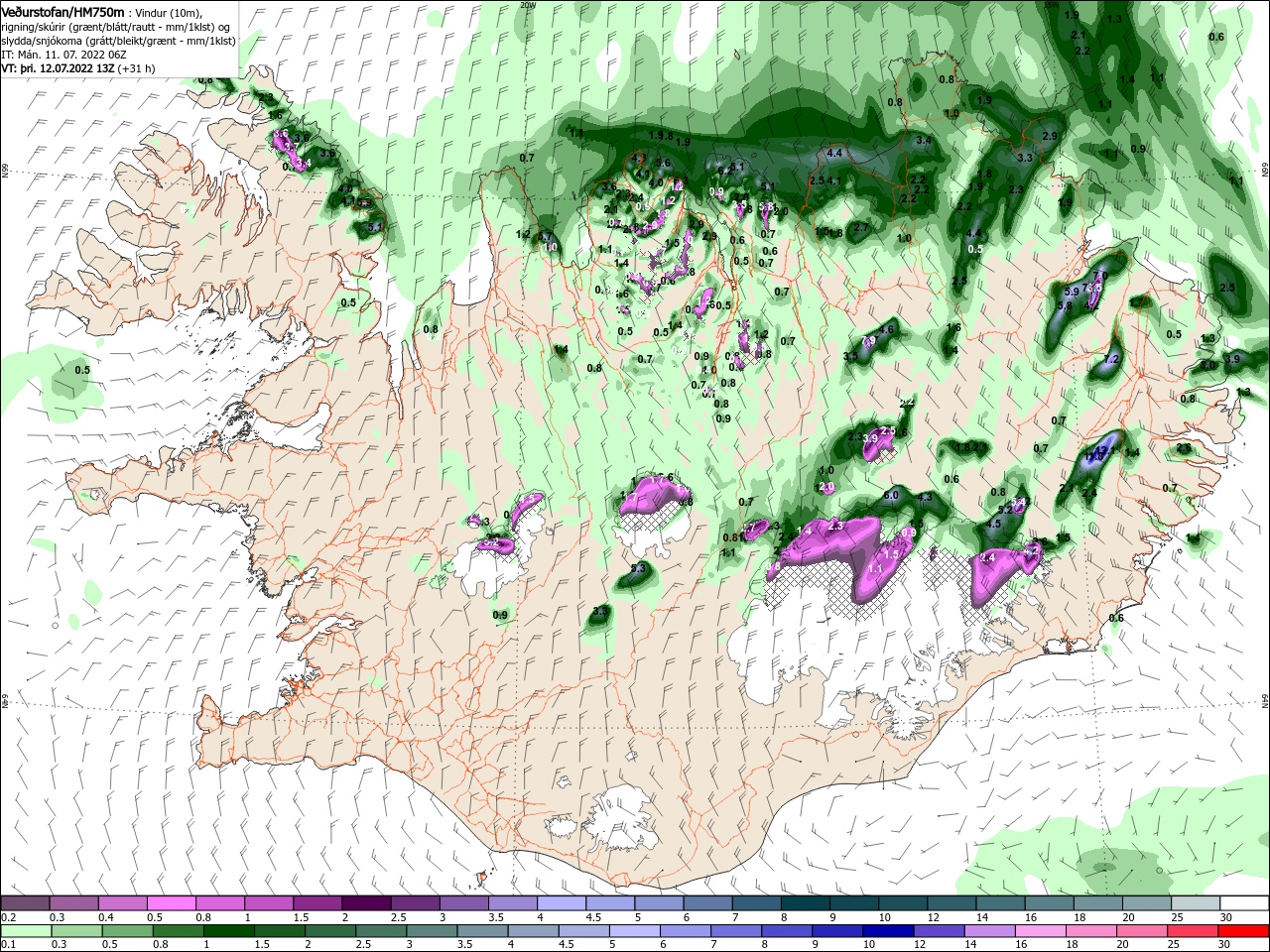This screenshot has height=952, width=1270.
Task: Click the red rain swatch between 25 and 30
Action: [1191, 931]
